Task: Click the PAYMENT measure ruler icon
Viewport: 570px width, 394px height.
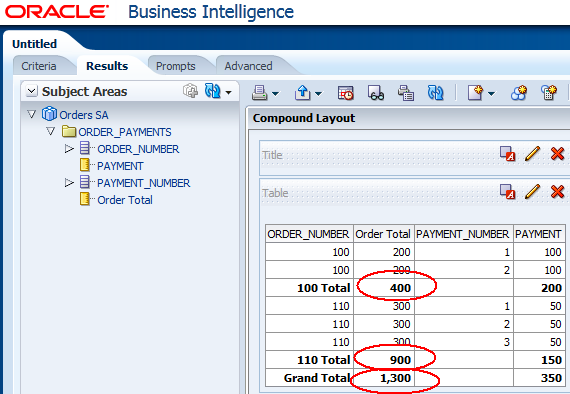Action: (x=85, y=165)
